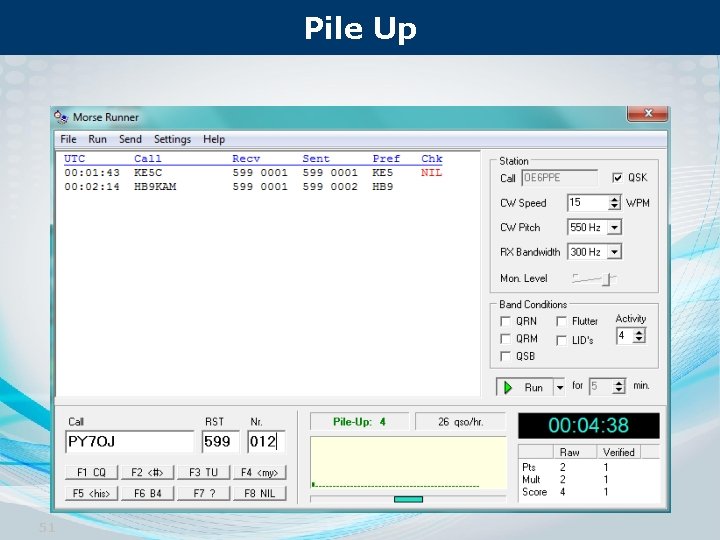Click the 00:02:14 log timestamp
Image resolution: width=720 pixels, height=540 pixels.
point(92,187)
